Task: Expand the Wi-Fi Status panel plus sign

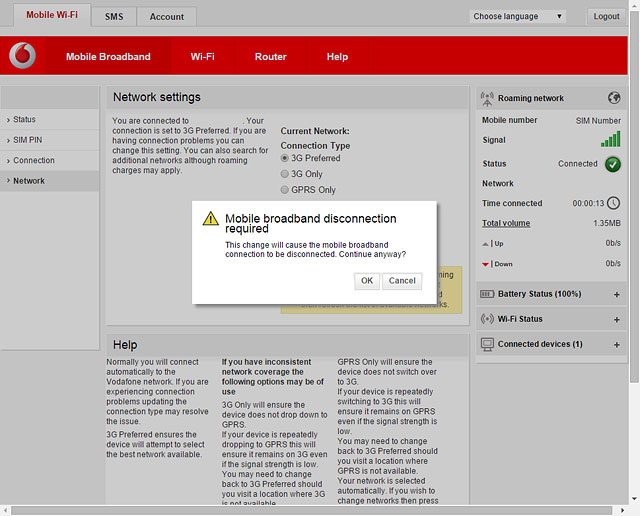Action: click(x=616, y=319)
